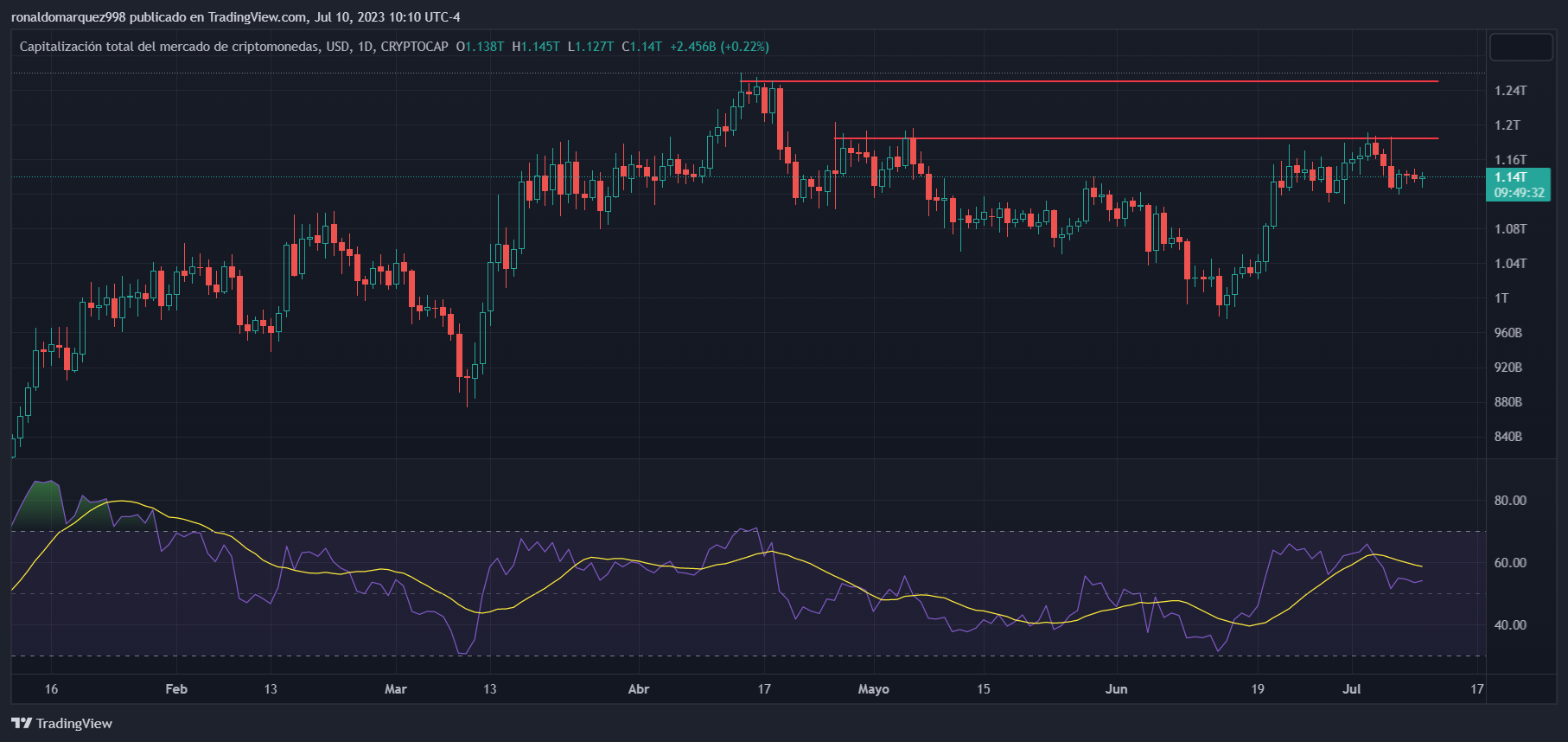Click the CRYPTOCAP source label
1568x742 pixels.
[414, 47]
